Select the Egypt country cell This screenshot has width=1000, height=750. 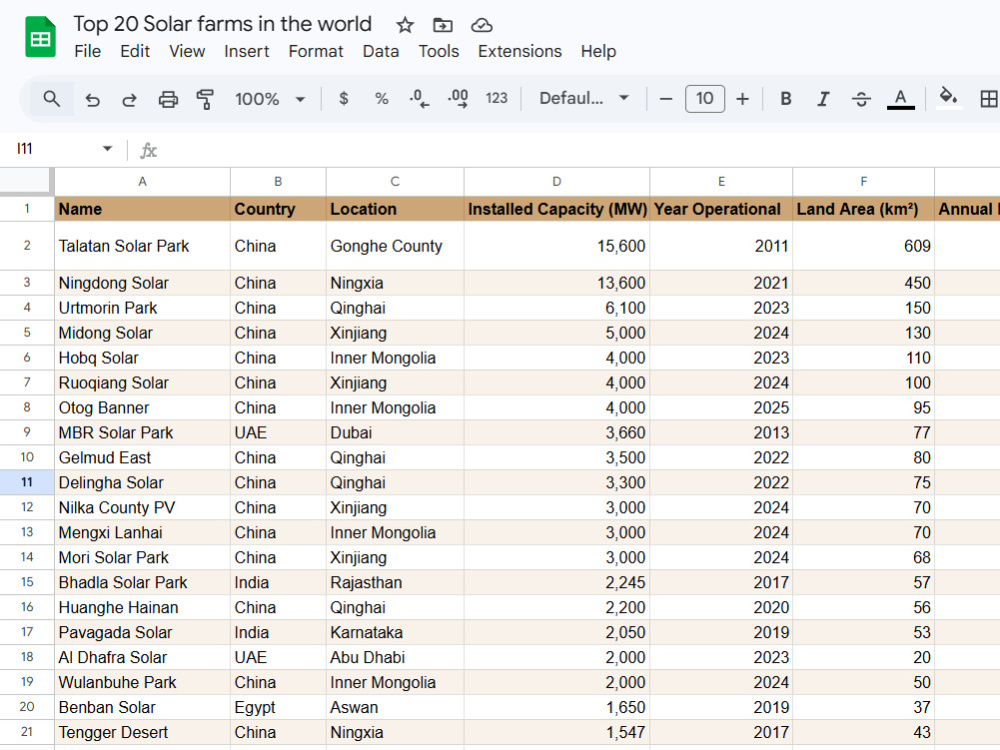(x=278, y=707)
